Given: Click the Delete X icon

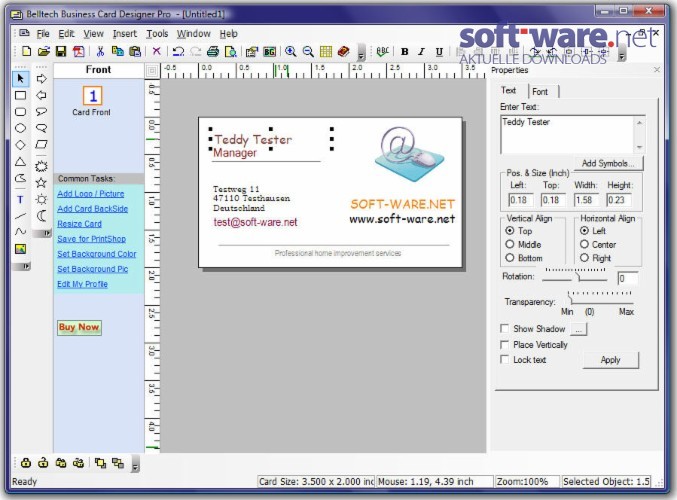Looking at the screenshot, I should (x=156, y=51).
